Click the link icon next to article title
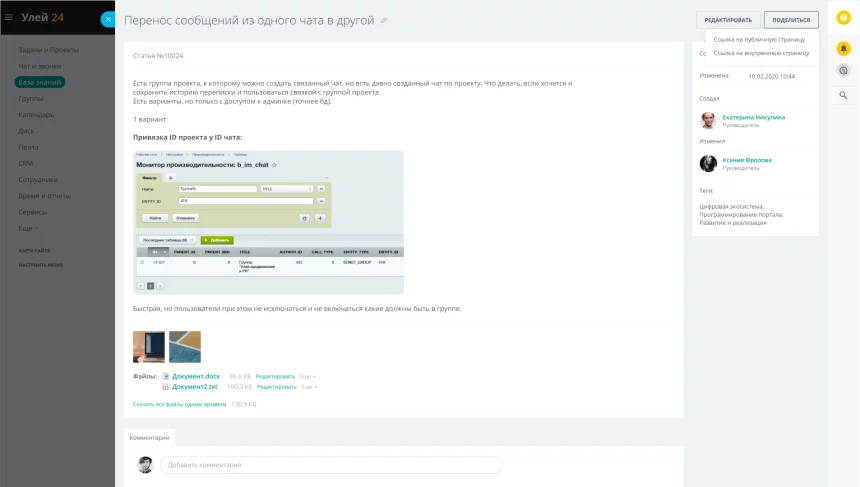Viewport: 860px width, 487px height. click(x=384, y=21)
